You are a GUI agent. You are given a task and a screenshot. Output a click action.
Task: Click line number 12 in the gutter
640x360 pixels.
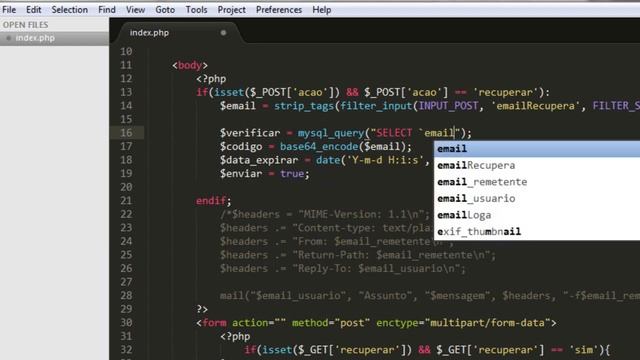point(126,78)
